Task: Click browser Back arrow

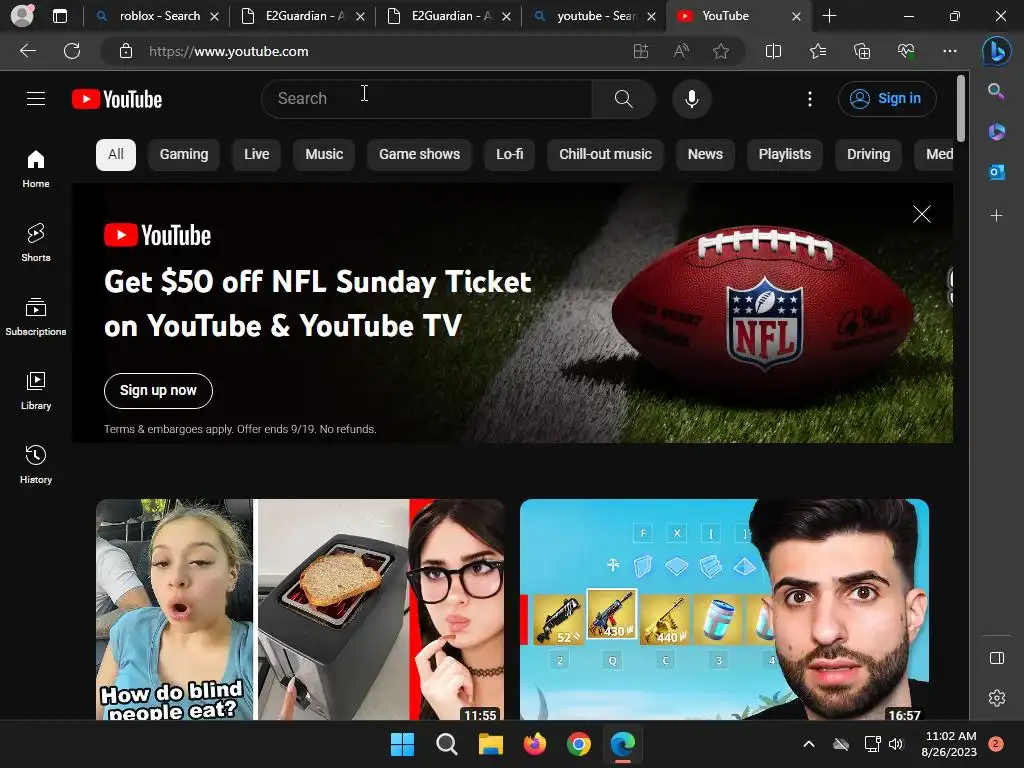Action: click(27, 51)
